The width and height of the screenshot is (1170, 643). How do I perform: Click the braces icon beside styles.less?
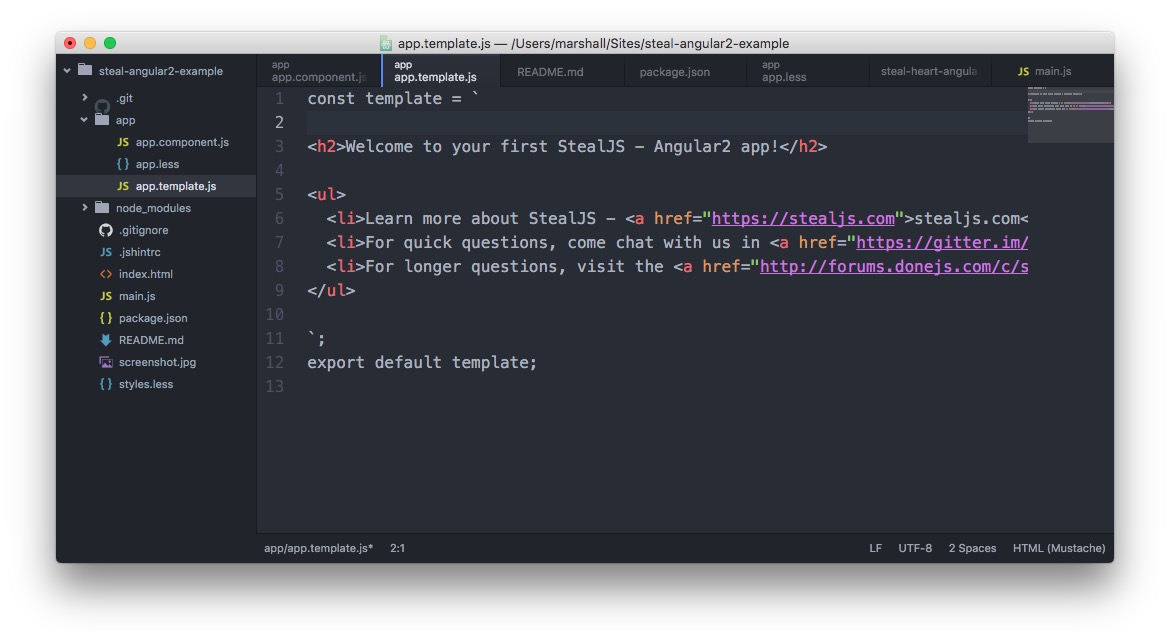(x=106, y=384)
